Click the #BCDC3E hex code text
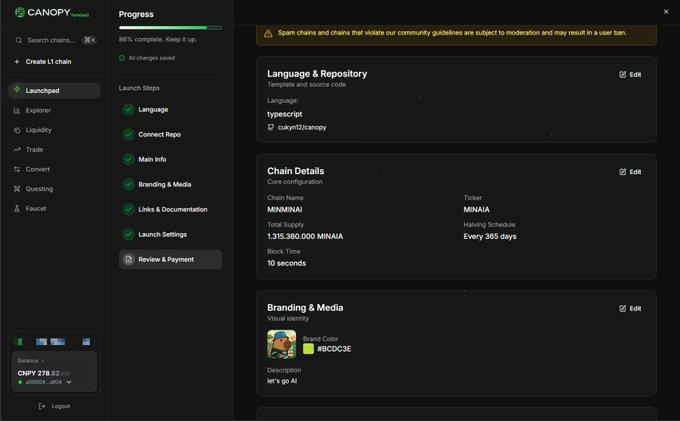This screenshot has height=421, width=680. 334,349
